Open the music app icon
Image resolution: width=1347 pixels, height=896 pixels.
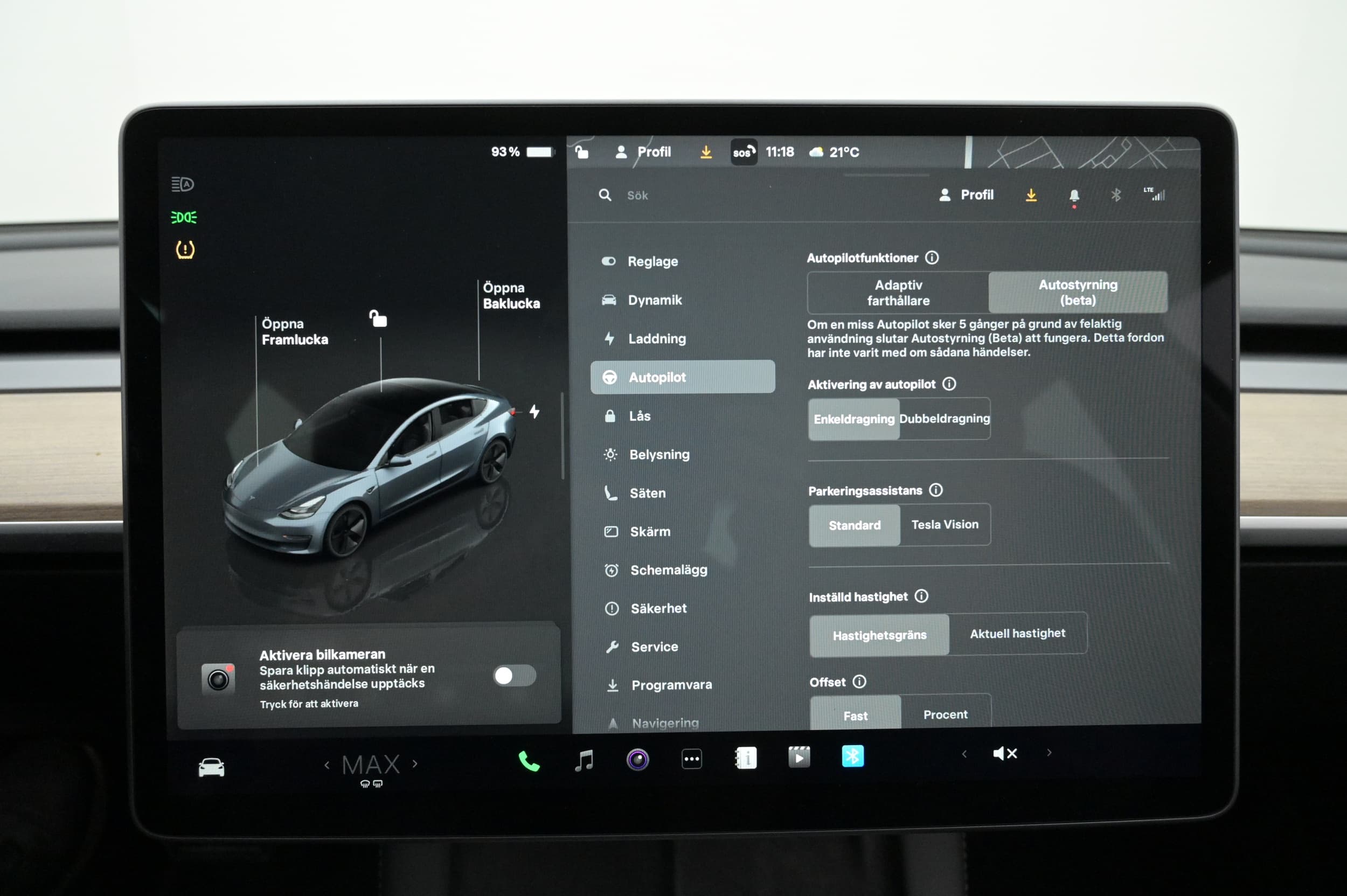click(584, 761)
